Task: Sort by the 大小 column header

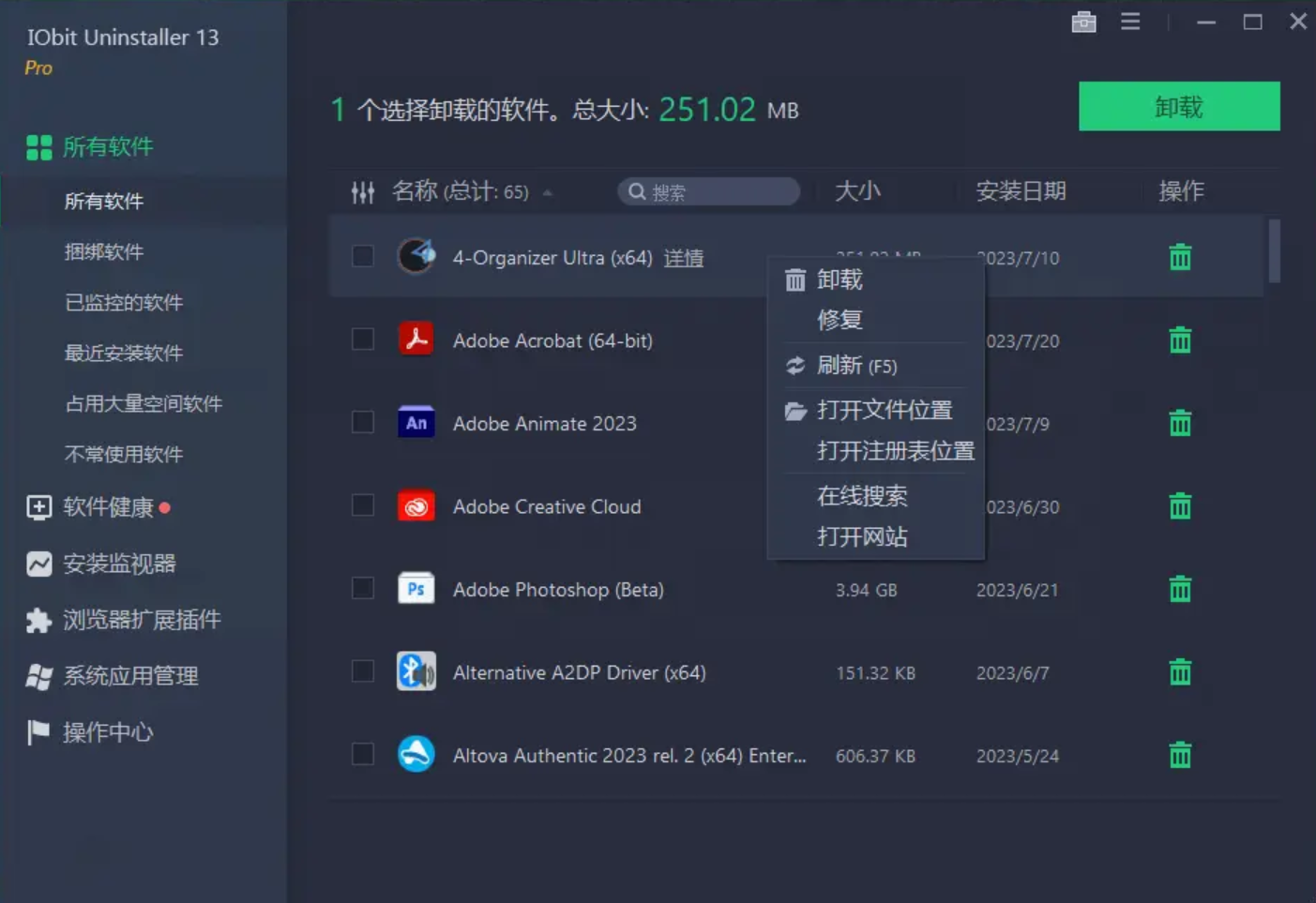Action: 857,191
